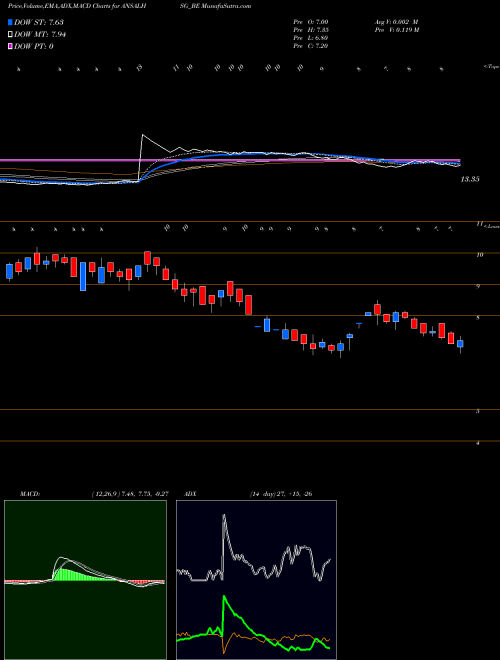Open the ADX indicator chart panel
The width and height of the screenshot is (500, 660).
point(256,580)
